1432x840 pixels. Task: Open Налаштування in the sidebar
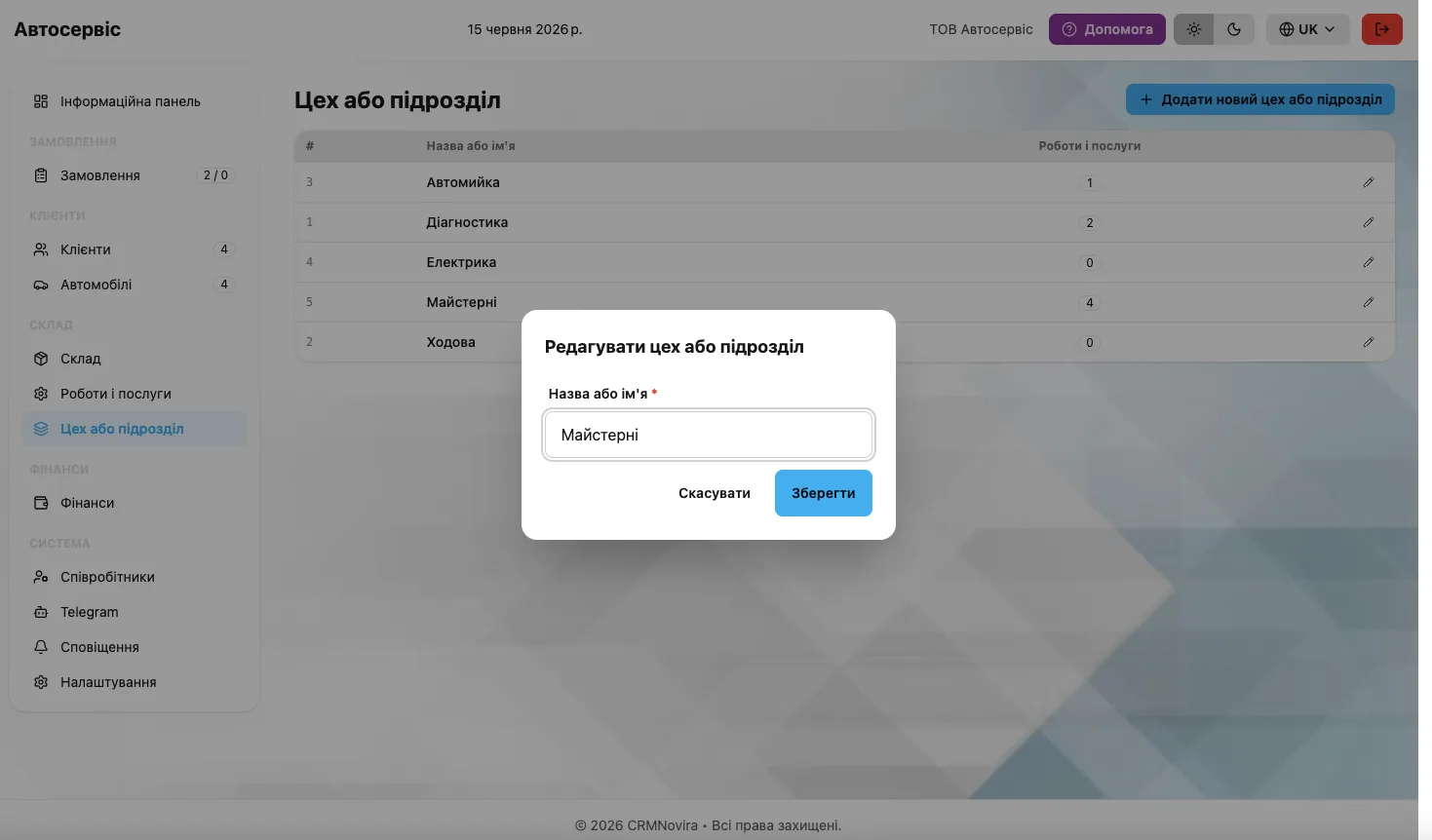pos(134,682)
